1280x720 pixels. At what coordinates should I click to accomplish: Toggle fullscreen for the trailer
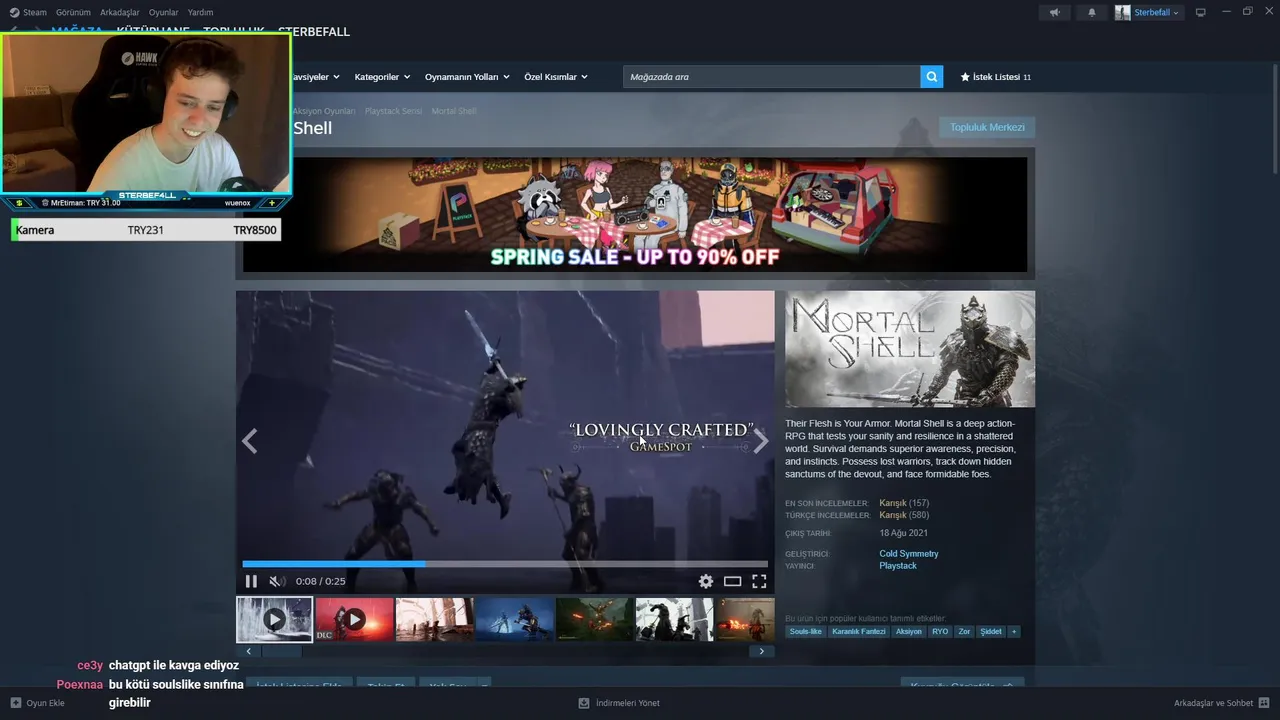pyautogui.click(x=759, y=581)
